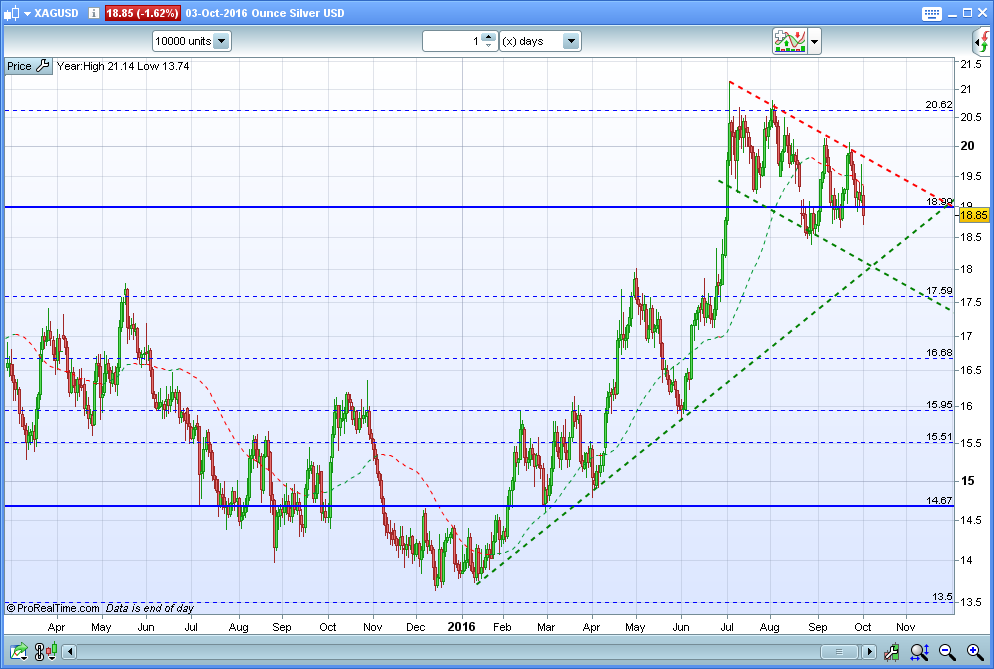Click the add indicators icon

pos(789,41)
